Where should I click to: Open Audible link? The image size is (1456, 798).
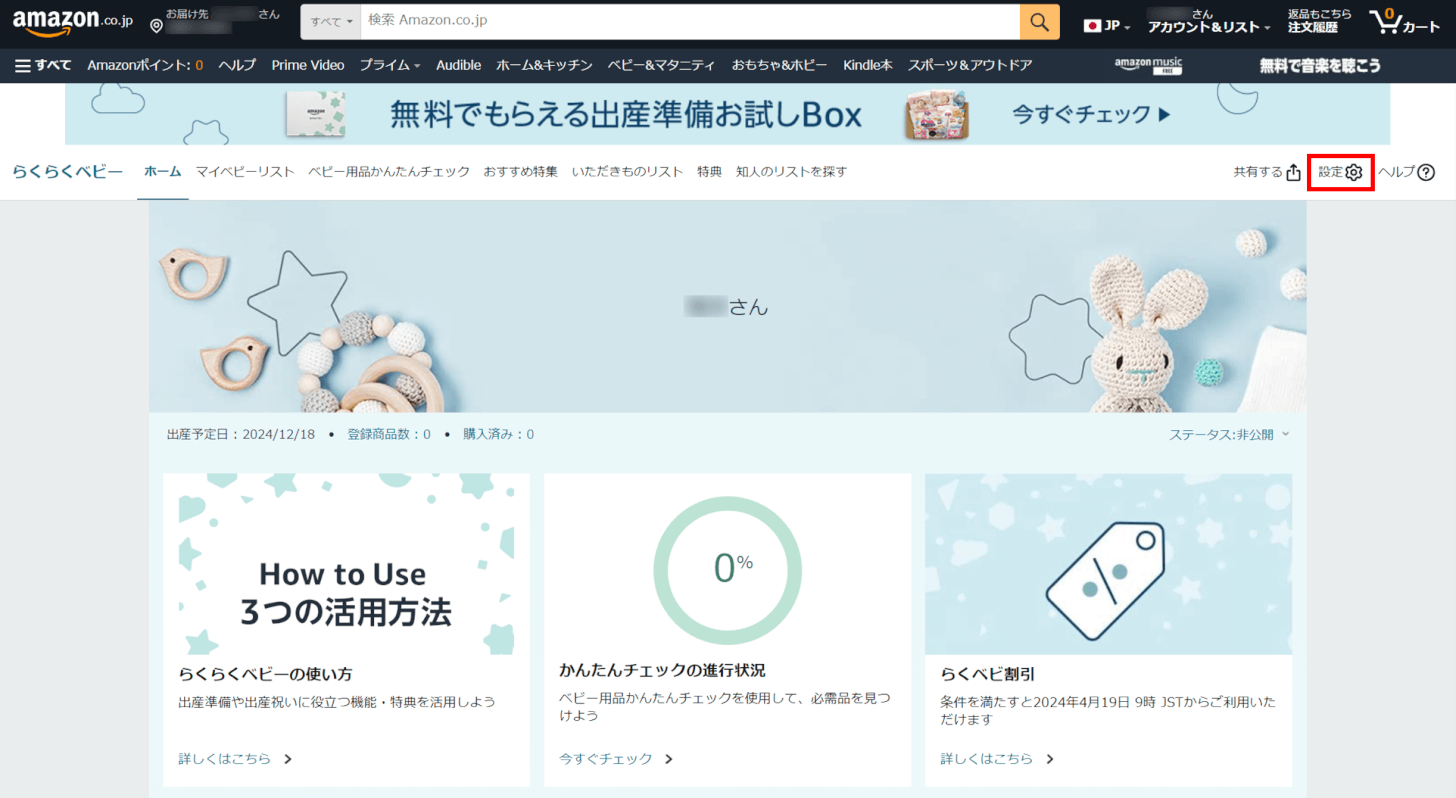458,65
